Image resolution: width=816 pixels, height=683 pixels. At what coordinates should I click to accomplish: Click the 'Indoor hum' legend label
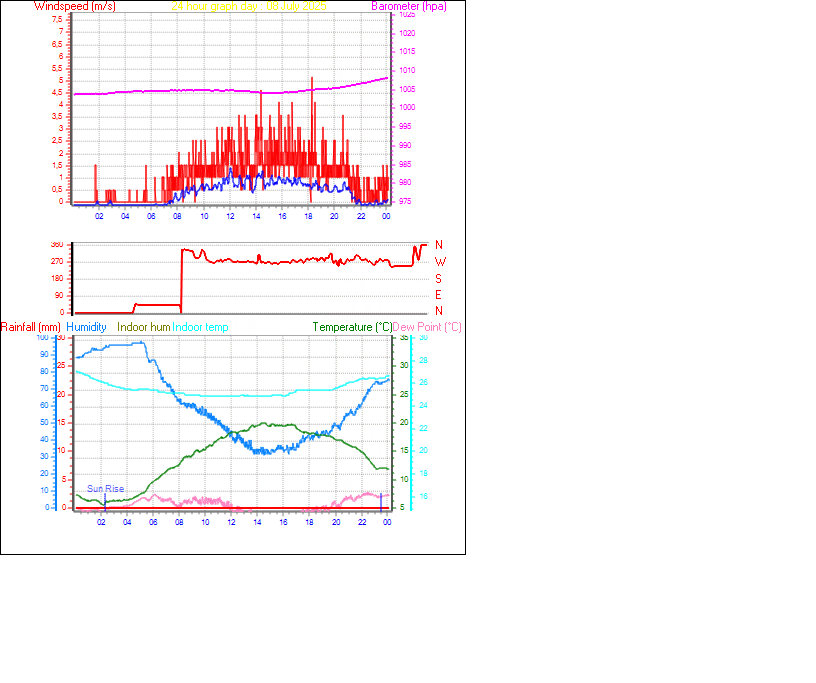click(x=144, y=327)
